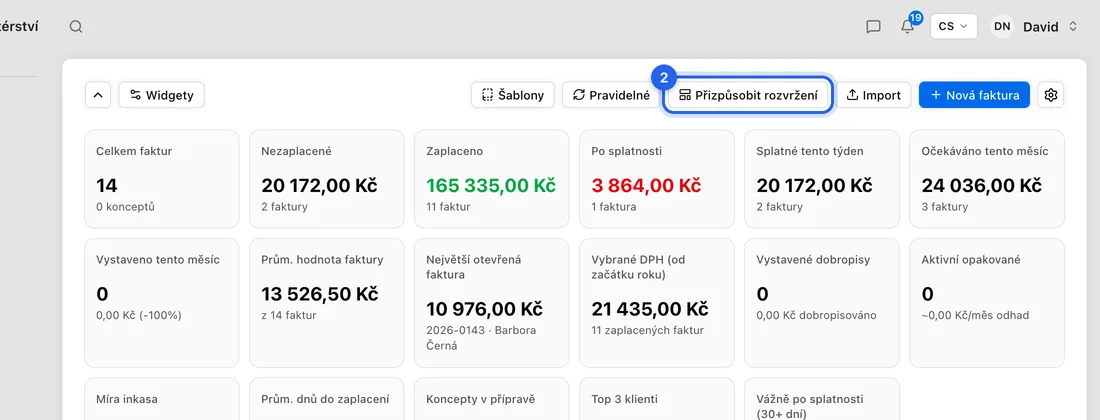The width and height of the screenshot is (1100, 420).
Task: Select the Celkem faktur widget card
Action: tap(161, 179)
